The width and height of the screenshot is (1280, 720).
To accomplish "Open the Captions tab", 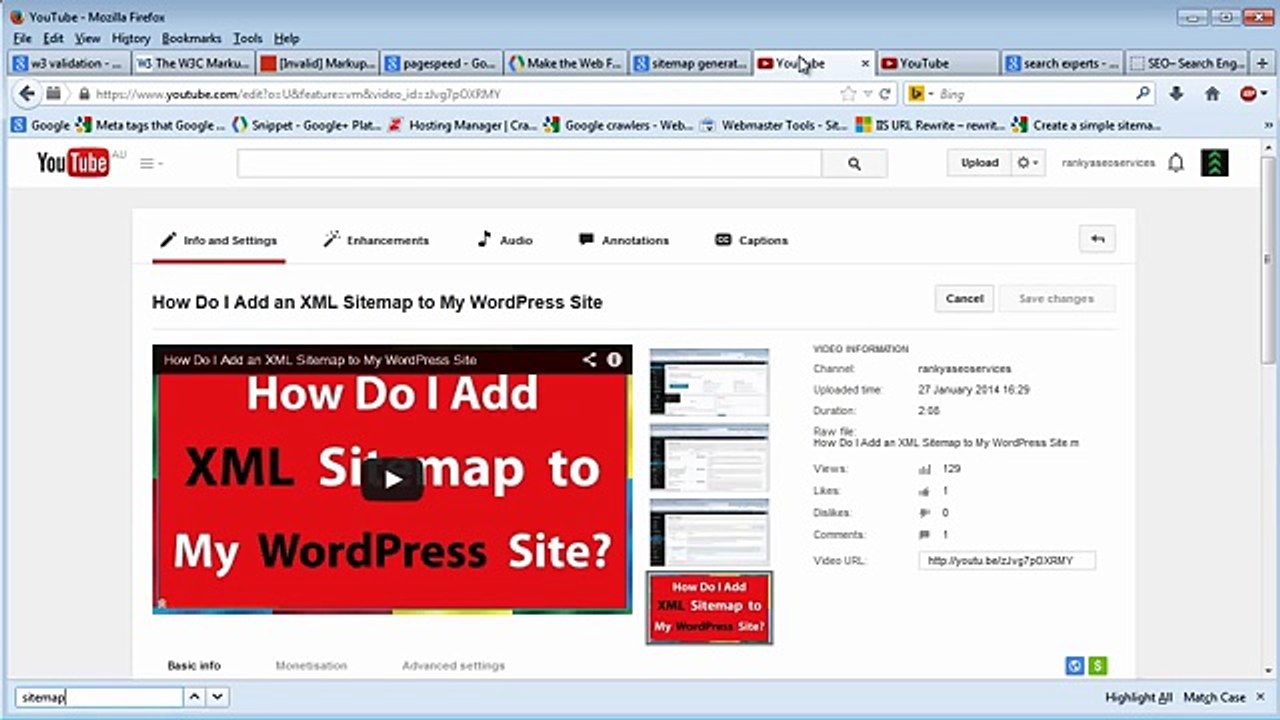I will 752,240.
